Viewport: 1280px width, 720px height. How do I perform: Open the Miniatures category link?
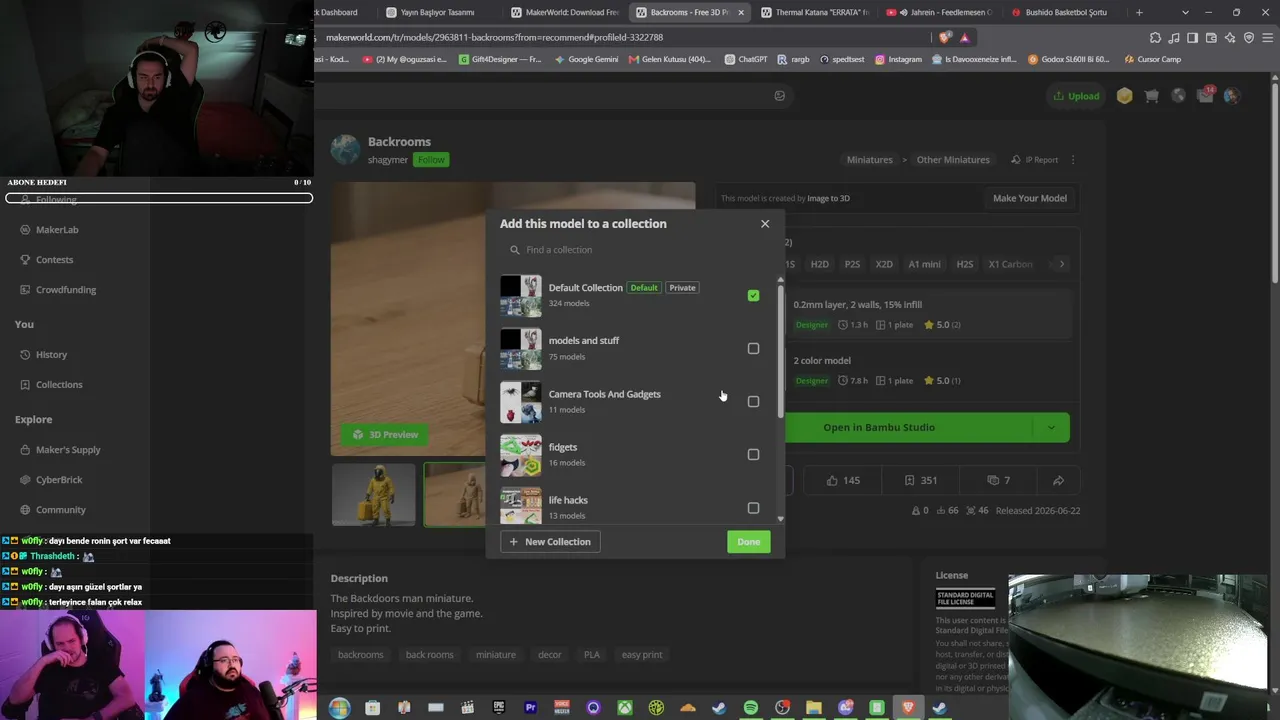[x=869, y=160]
